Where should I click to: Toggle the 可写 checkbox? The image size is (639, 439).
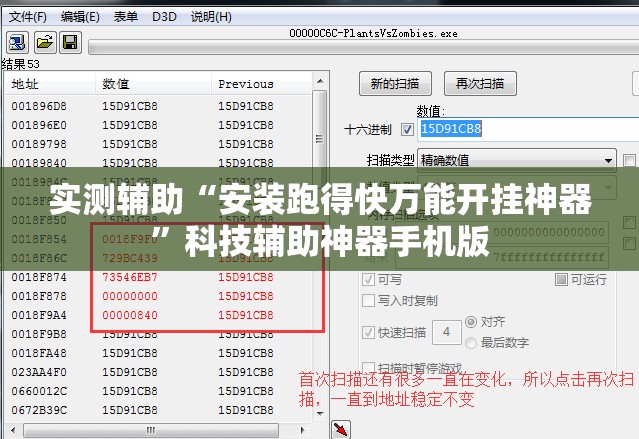point(368,280)
